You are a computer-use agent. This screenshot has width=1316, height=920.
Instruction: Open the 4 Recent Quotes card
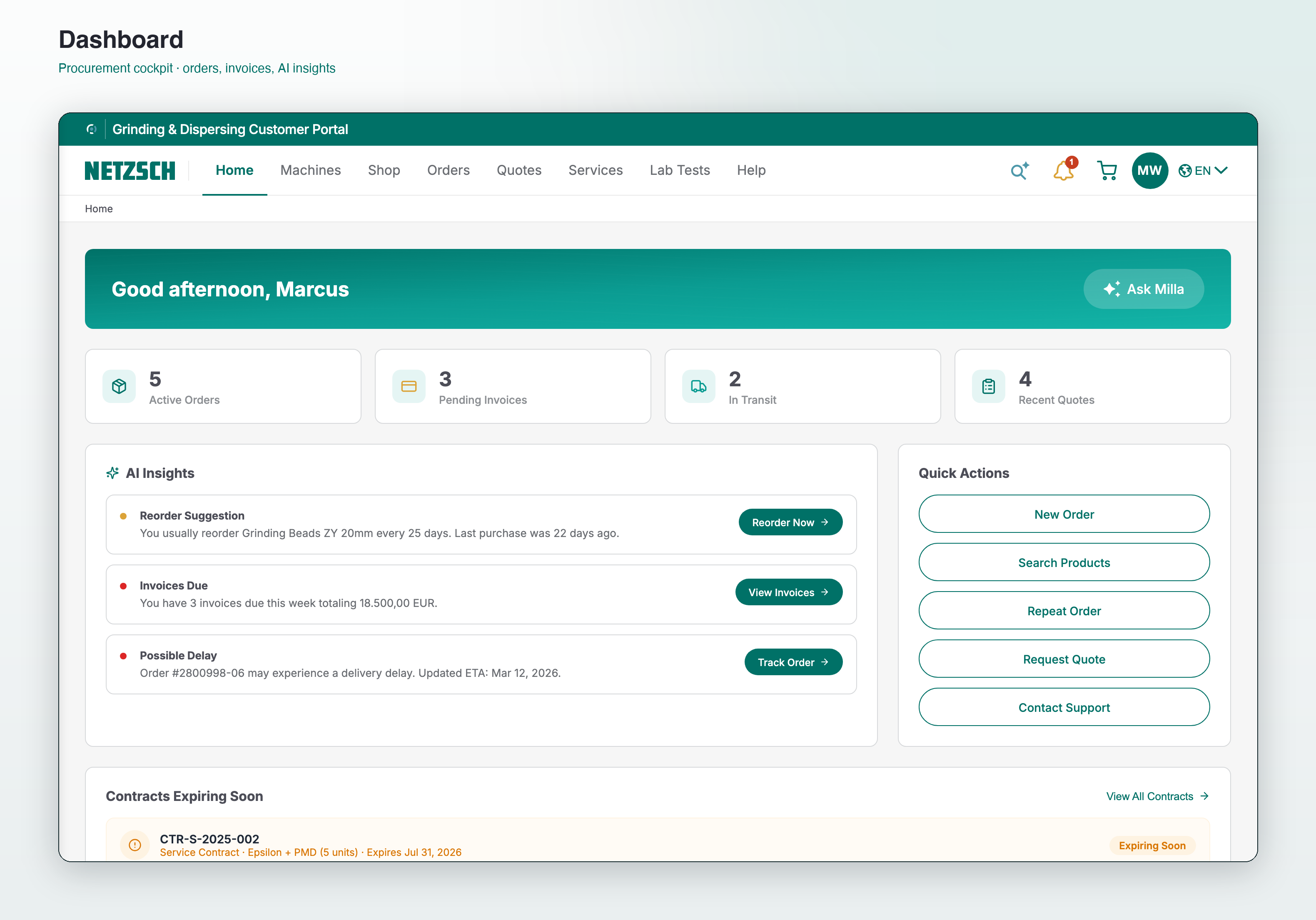[1092, 387]
